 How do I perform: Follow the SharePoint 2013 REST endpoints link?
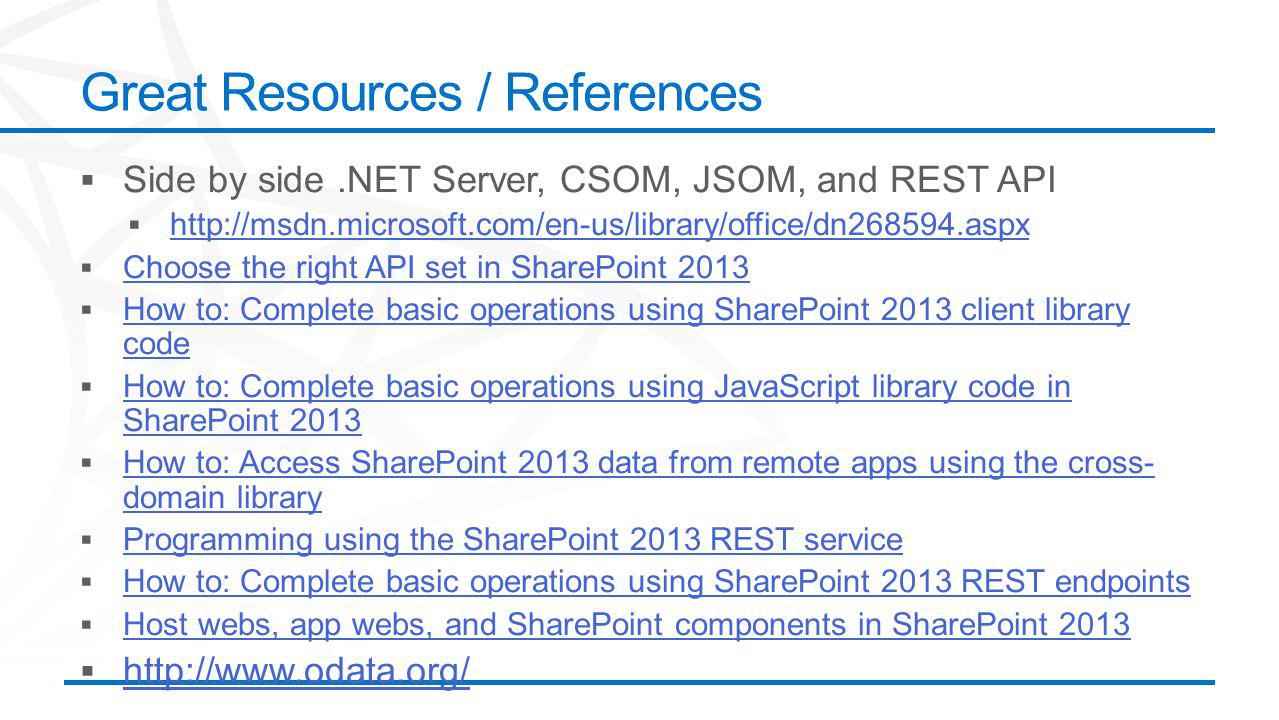[657, 582]
